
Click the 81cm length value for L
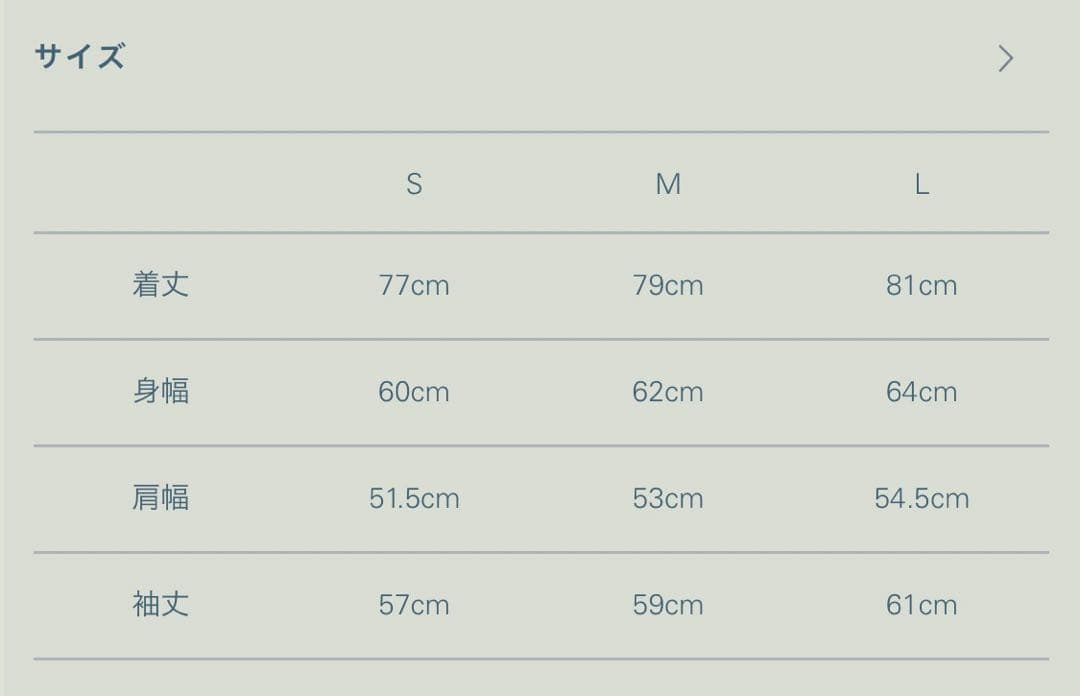[x=922, y=286]
